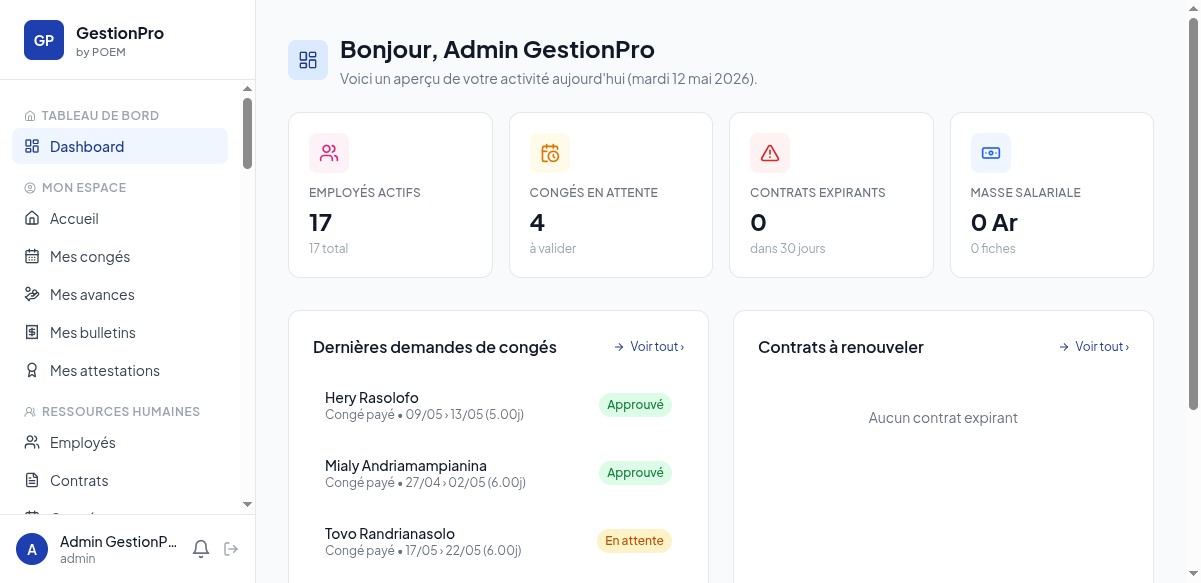Open Hery Rasolofo leave request
Viewport: 1201px width, 583px height.
coord(498,405)
